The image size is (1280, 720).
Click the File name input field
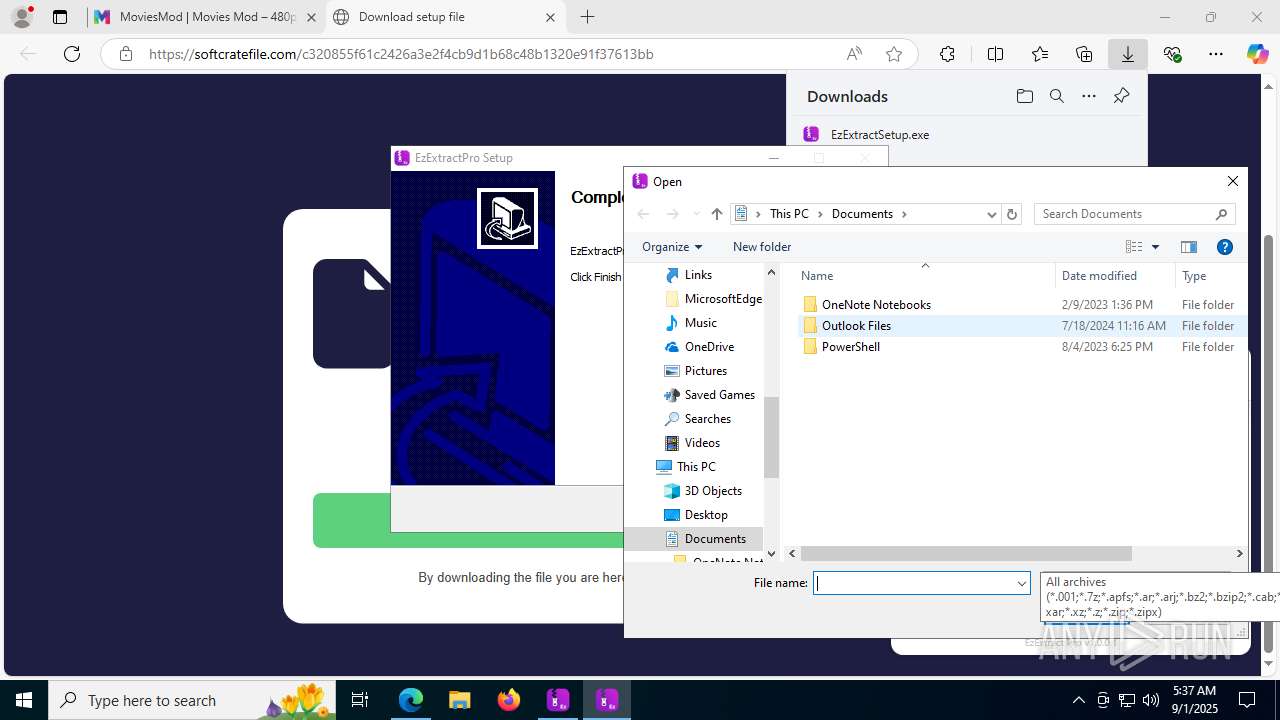click(914, 583)
